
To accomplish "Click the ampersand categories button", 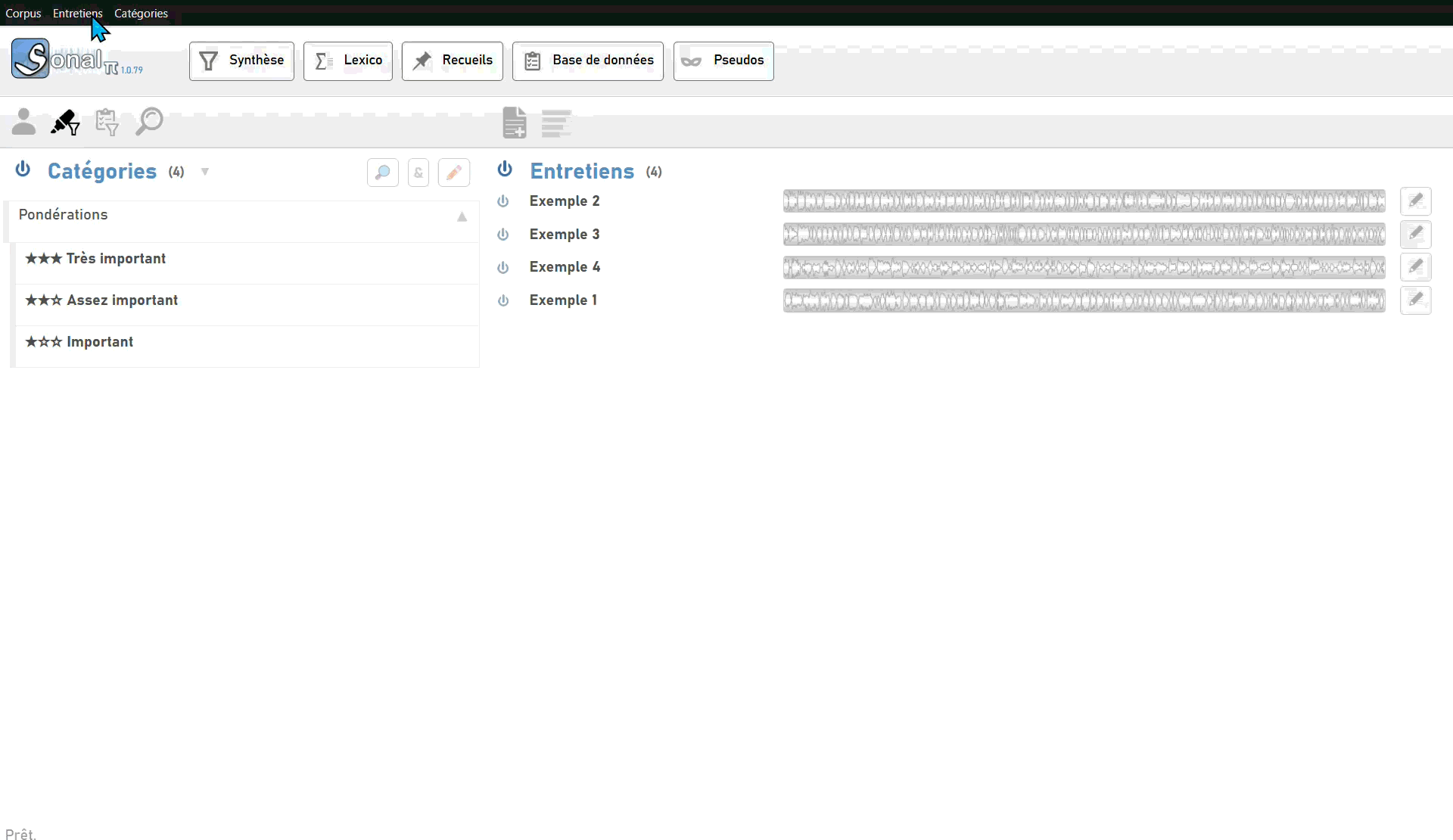I will pos(418,173).
